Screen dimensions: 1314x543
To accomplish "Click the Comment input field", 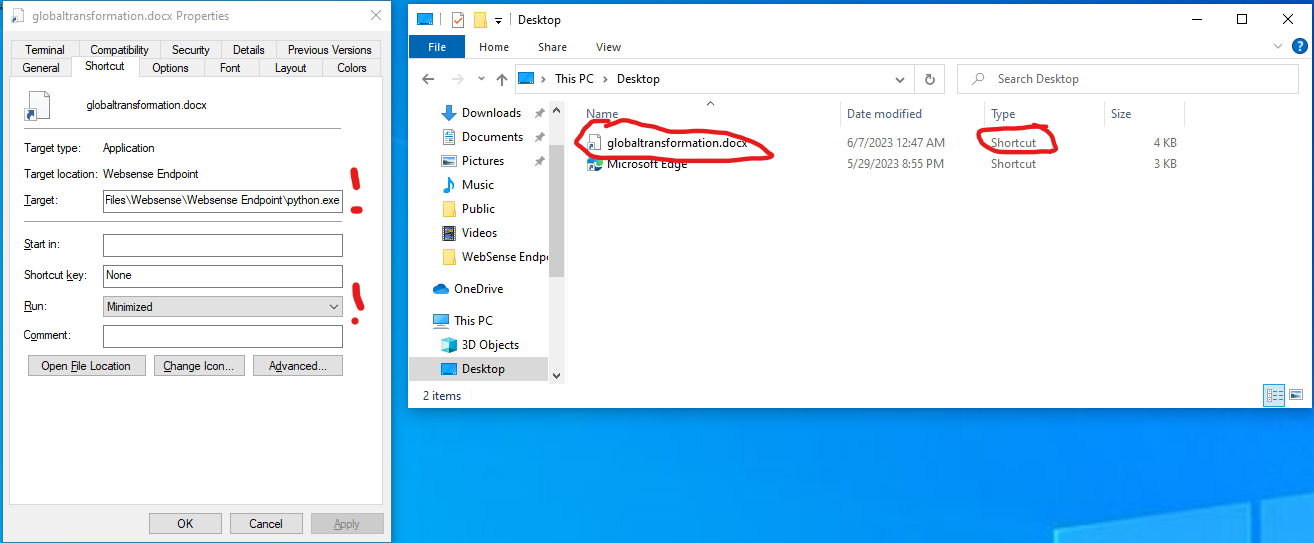I will tap(223, 336).
